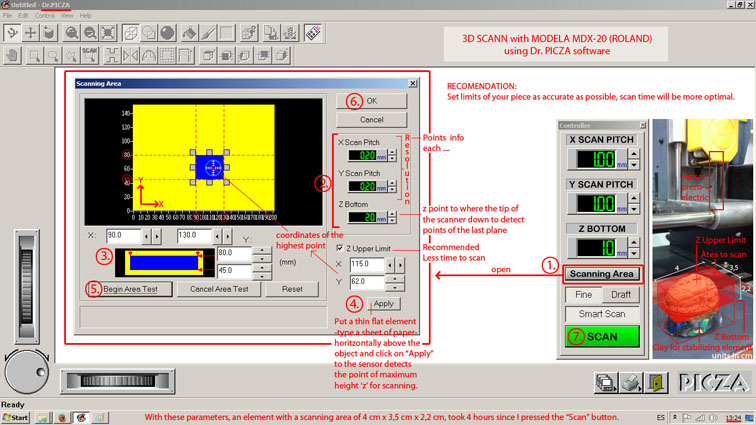Screen dimensions: 756x425
Task: Increase X Scan Pitch in Scanning Area dialog
Action: click(x=392, y=152)
